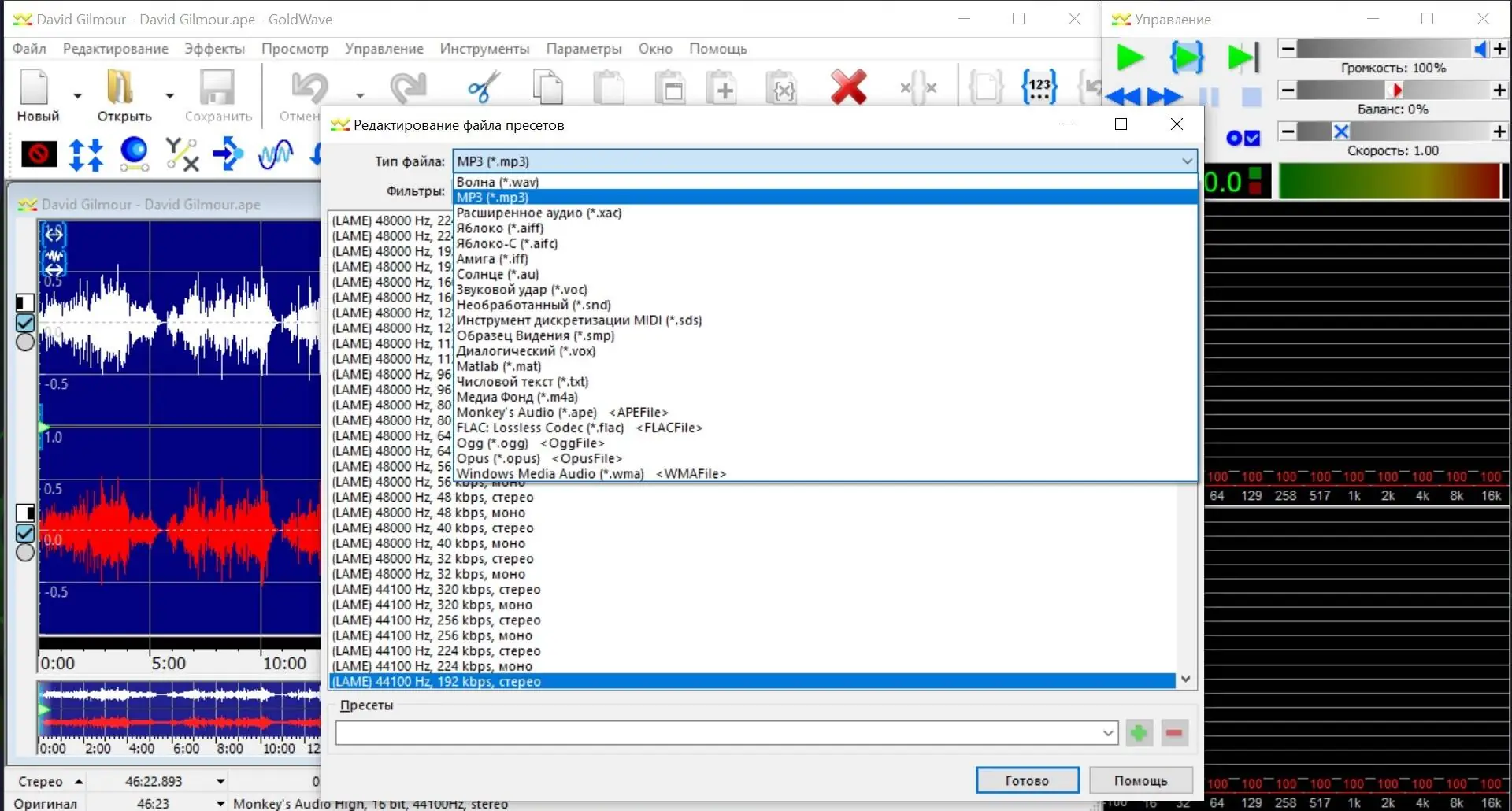This screenshot has height=811, width=1512.
Task: Click the volume slider speaker handle
Action: point(1480,49)
